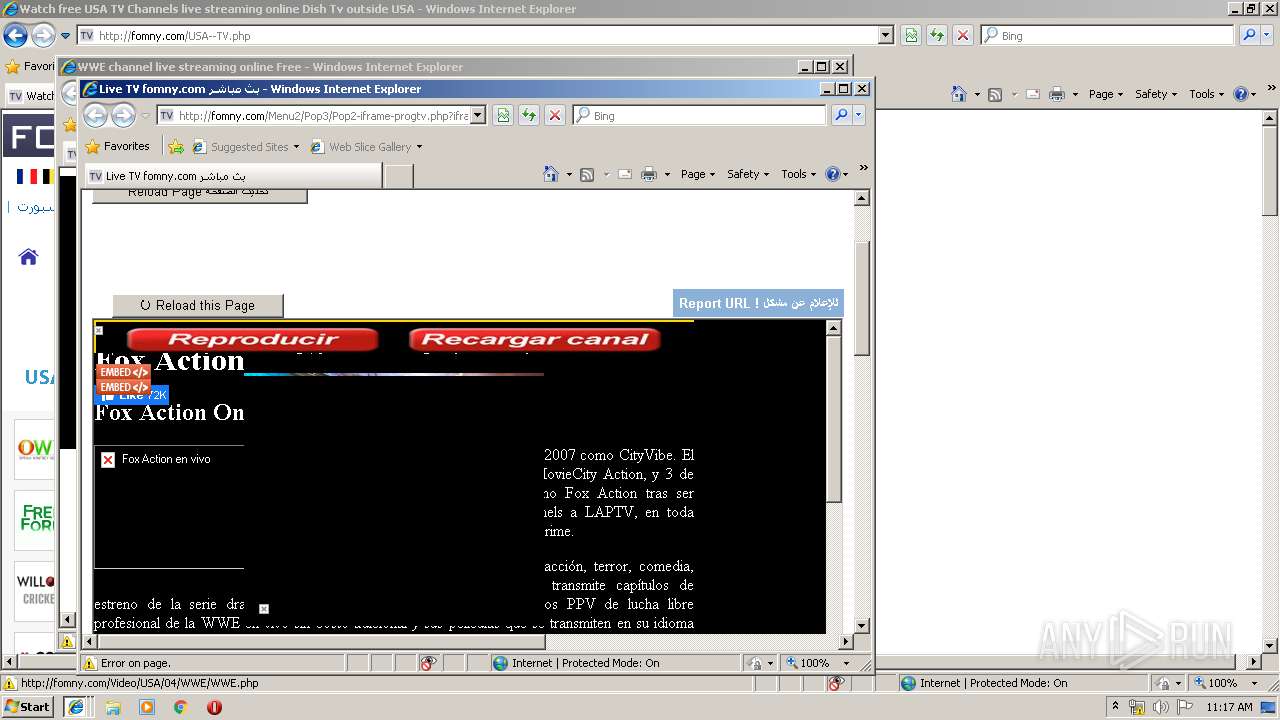This screenshot has height=720, width=1280.
Task: Expand command bar chevron in popup
Action: tap(863, 168)
